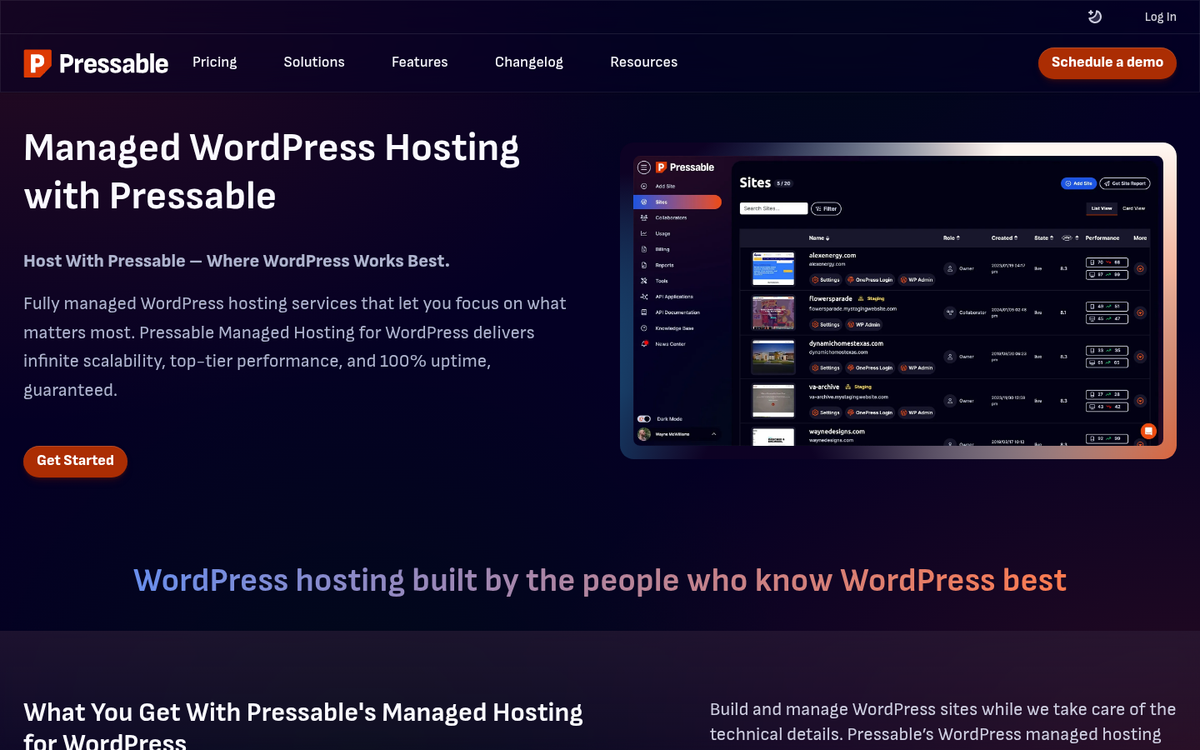Viewport: 1200px width, 750px height.
Task: Click Schedule a demo
Action: (x=1107, y=62)
